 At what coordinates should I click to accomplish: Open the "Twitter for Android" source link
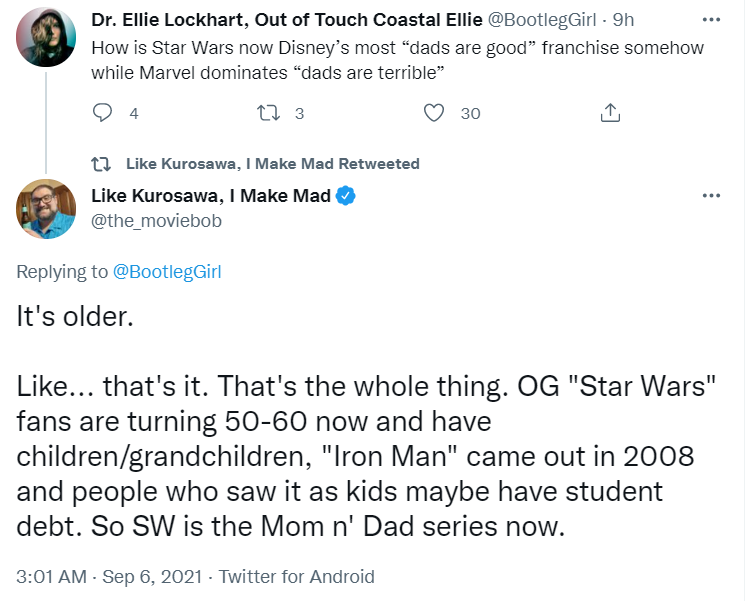pyautogui.click(x=296, y=577)
